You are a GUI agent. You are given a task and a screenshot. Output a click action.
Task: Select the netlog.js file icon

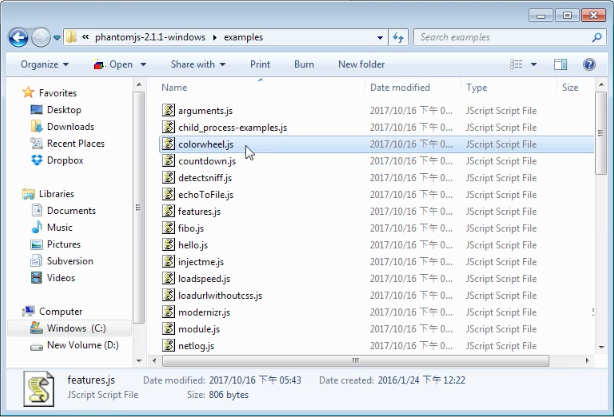tap(168, 345)
